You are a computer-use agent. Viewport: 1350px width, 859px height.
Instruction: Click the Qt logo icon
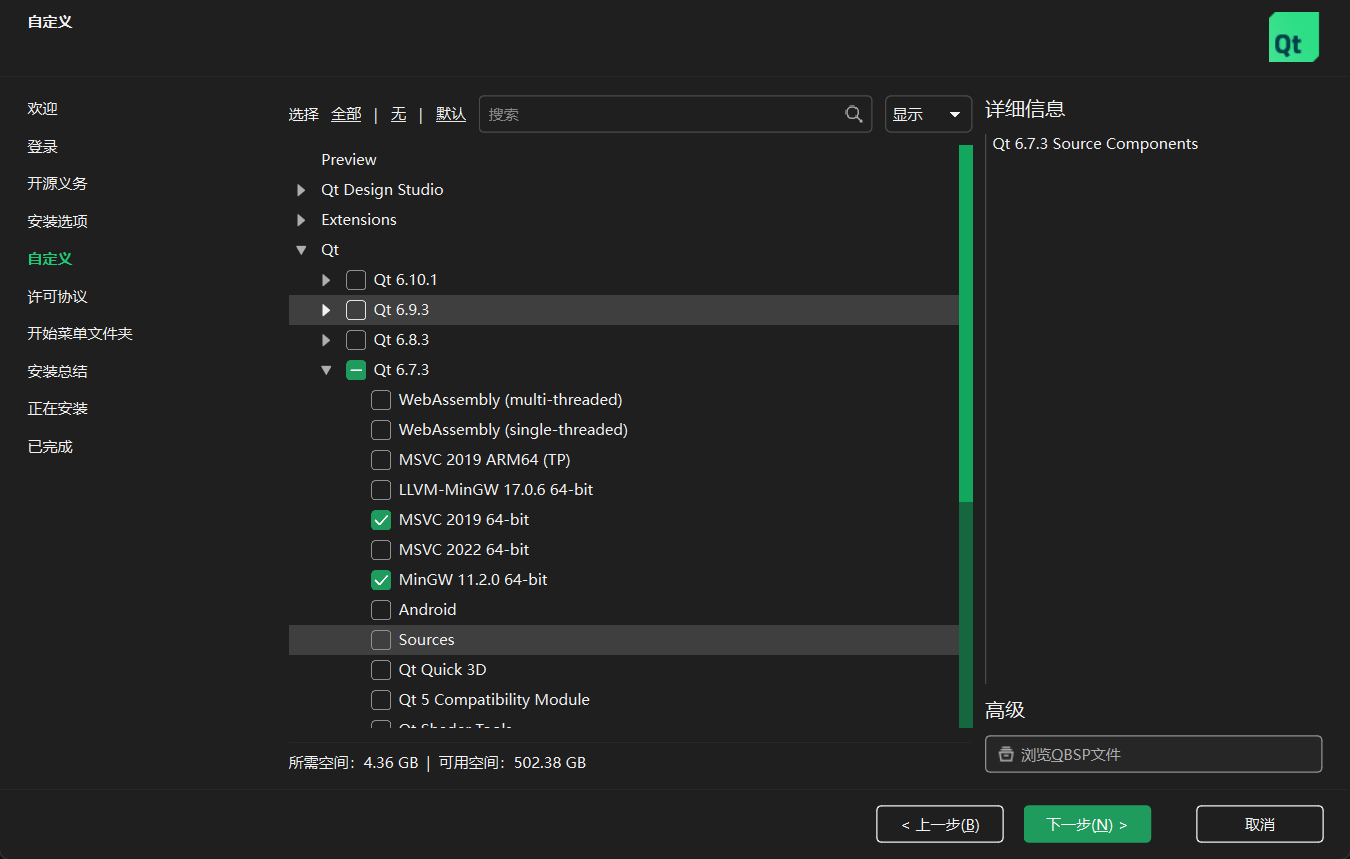pyautogui.click(x=1293, y=38)
